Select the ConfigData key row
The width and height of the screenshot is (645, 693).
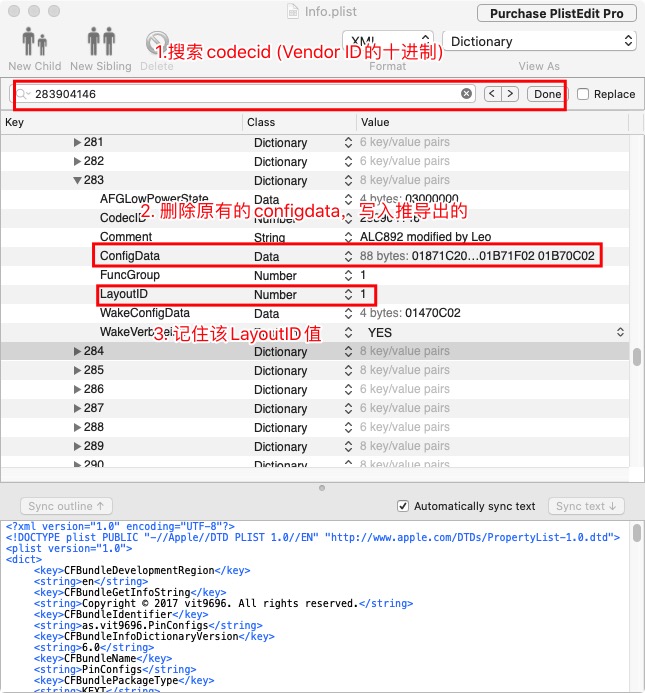click(x=130, y=256)
